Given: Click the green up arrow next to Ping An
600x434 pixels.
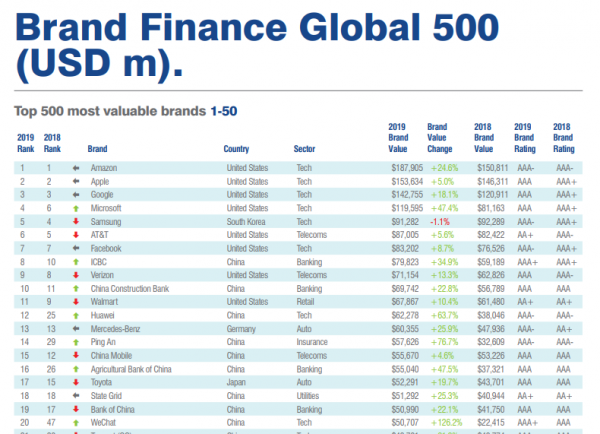Looking at the screenshot, I should click(76, 343).
